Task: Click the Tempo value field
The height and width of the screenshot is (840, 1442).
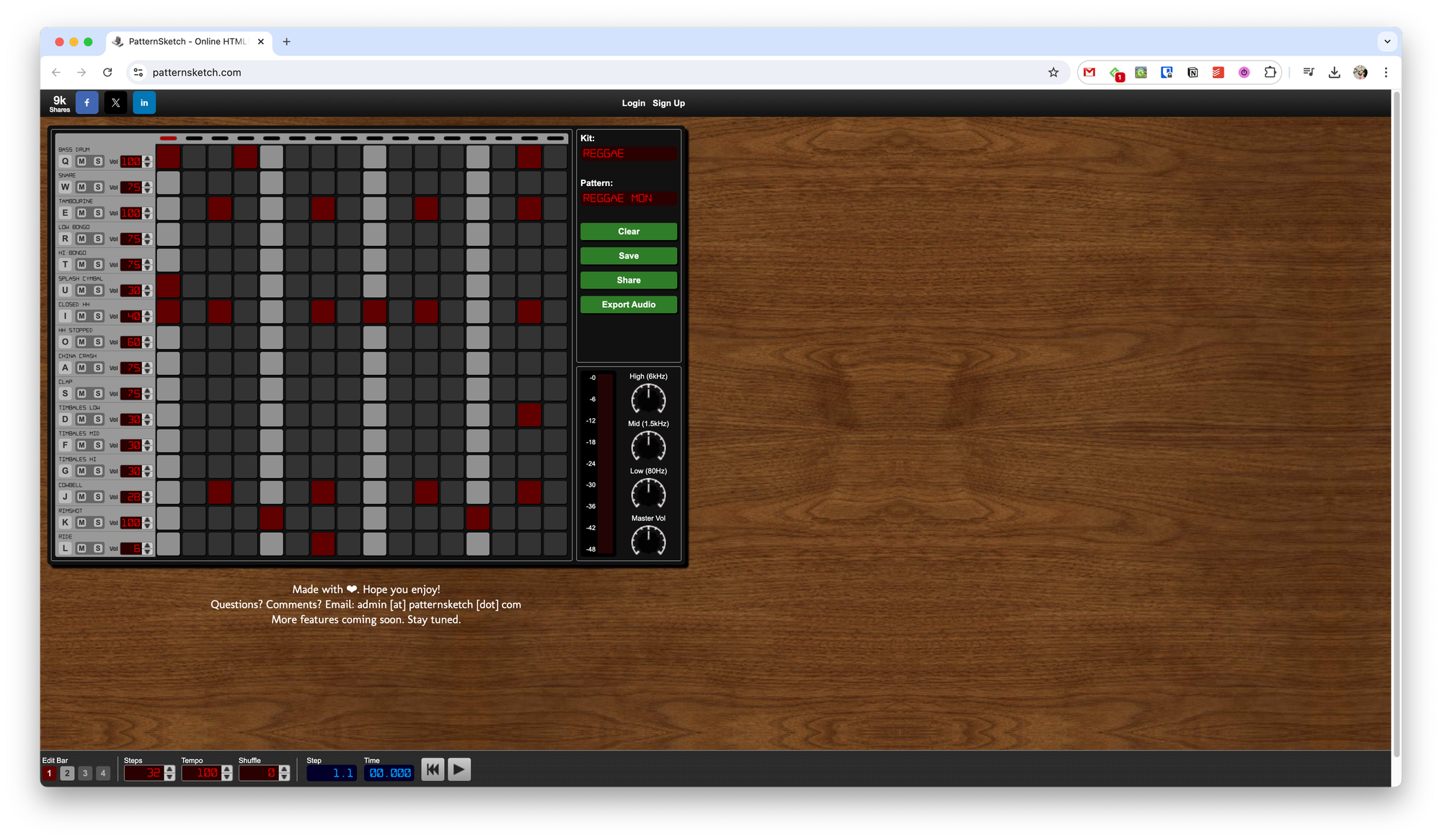Action: [x=201, y=773]
